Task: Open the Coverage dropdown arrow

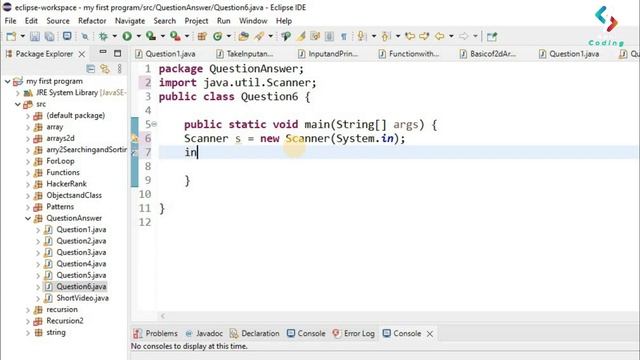Action: pyautogui.click(x=162, y=36)
